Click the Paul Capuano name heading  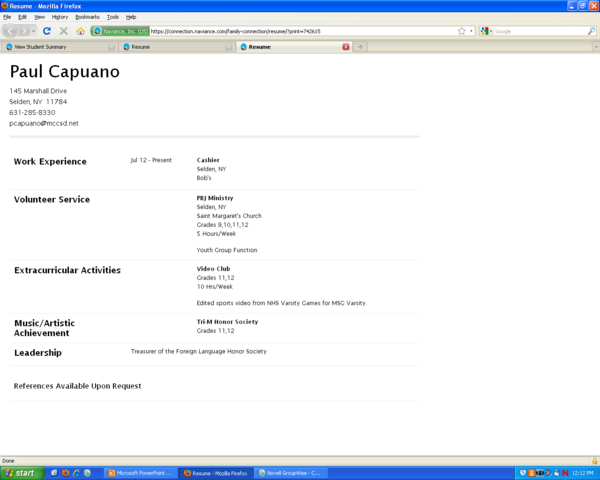click(x=65, y=72)
